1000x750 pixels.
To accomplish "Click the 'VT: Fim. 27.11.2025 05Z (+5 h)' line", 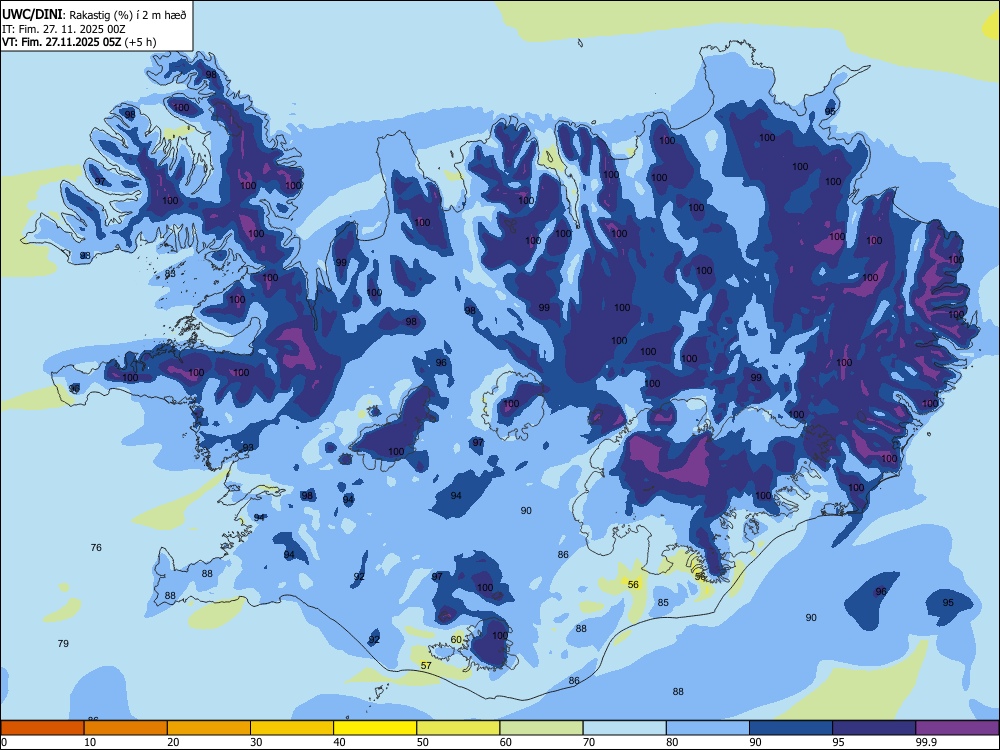I will click(79, 42).
